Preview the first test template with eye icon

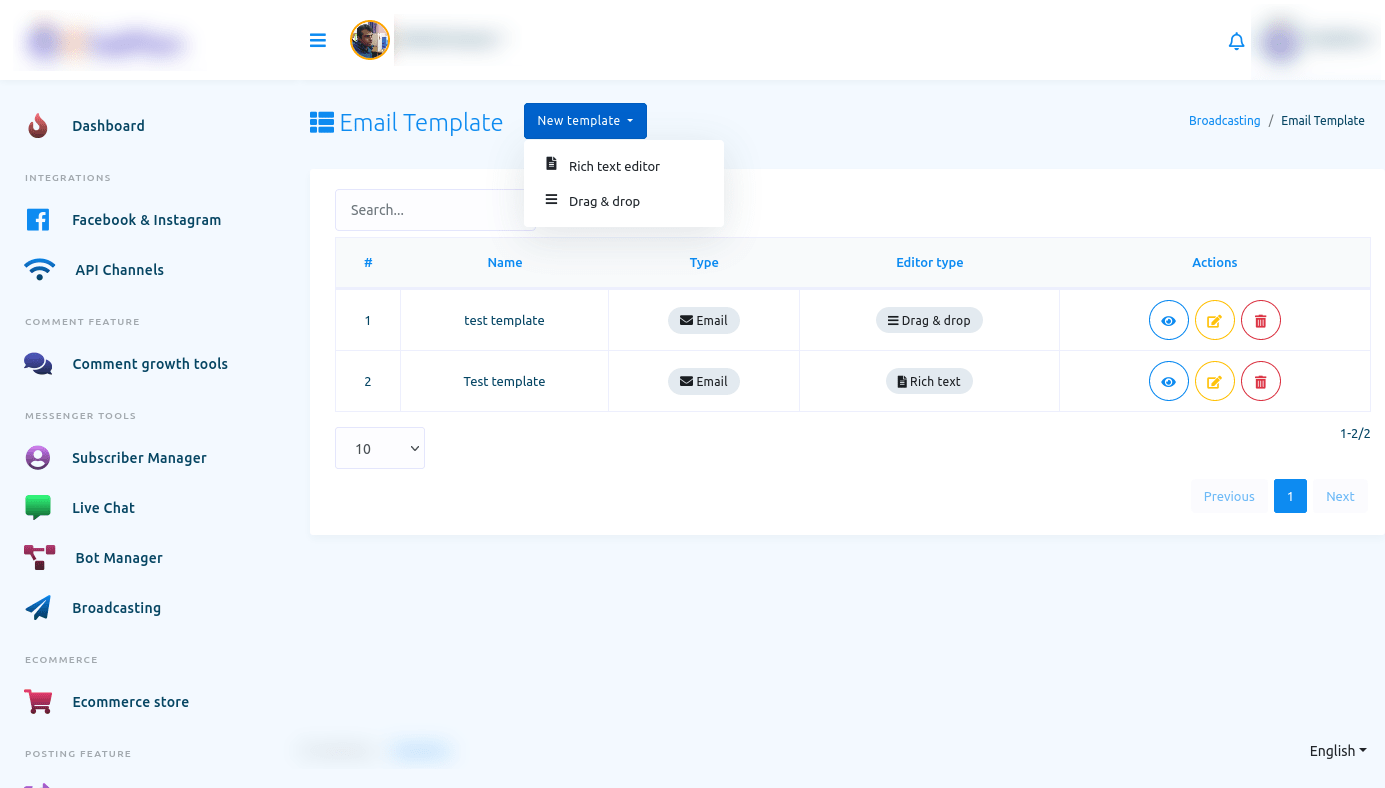point(1168,321)
